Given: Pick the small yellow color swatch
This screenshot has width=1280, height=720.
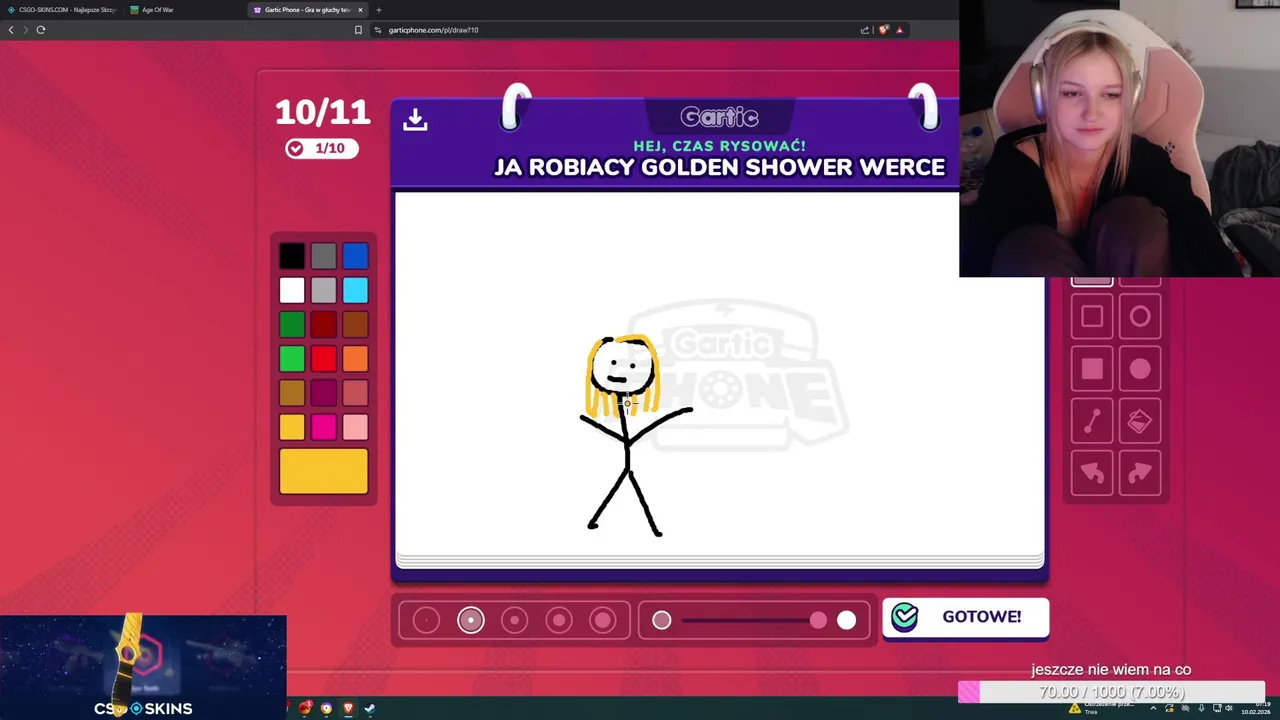Looking at the screenshot, I should click(x=292, y=427).
